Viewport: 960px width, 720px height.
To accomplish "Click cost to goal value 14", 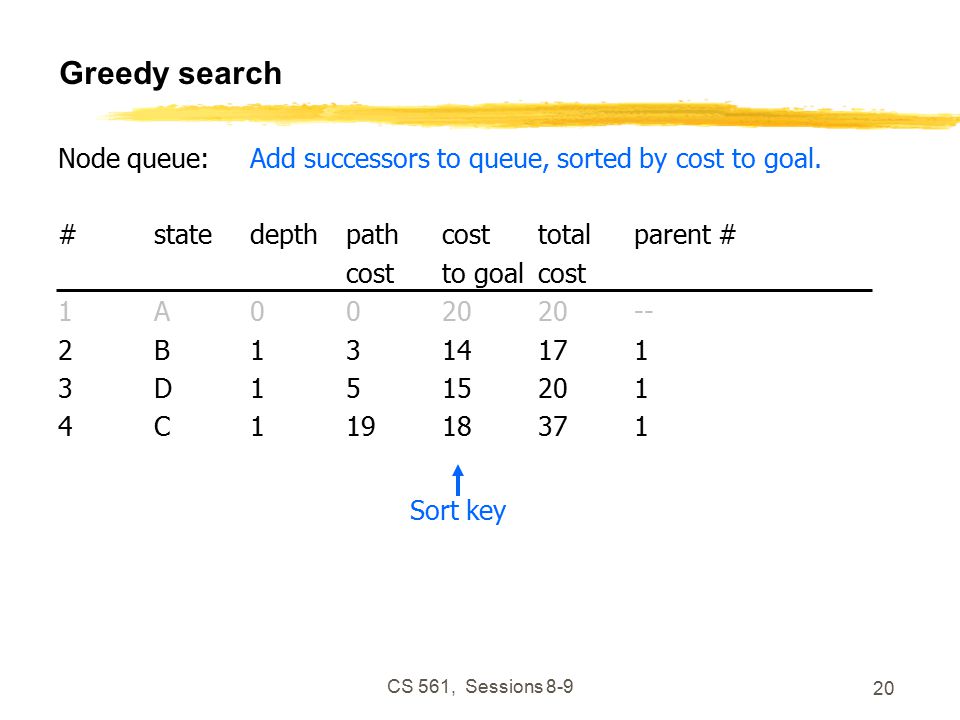I will pos(457,351).
